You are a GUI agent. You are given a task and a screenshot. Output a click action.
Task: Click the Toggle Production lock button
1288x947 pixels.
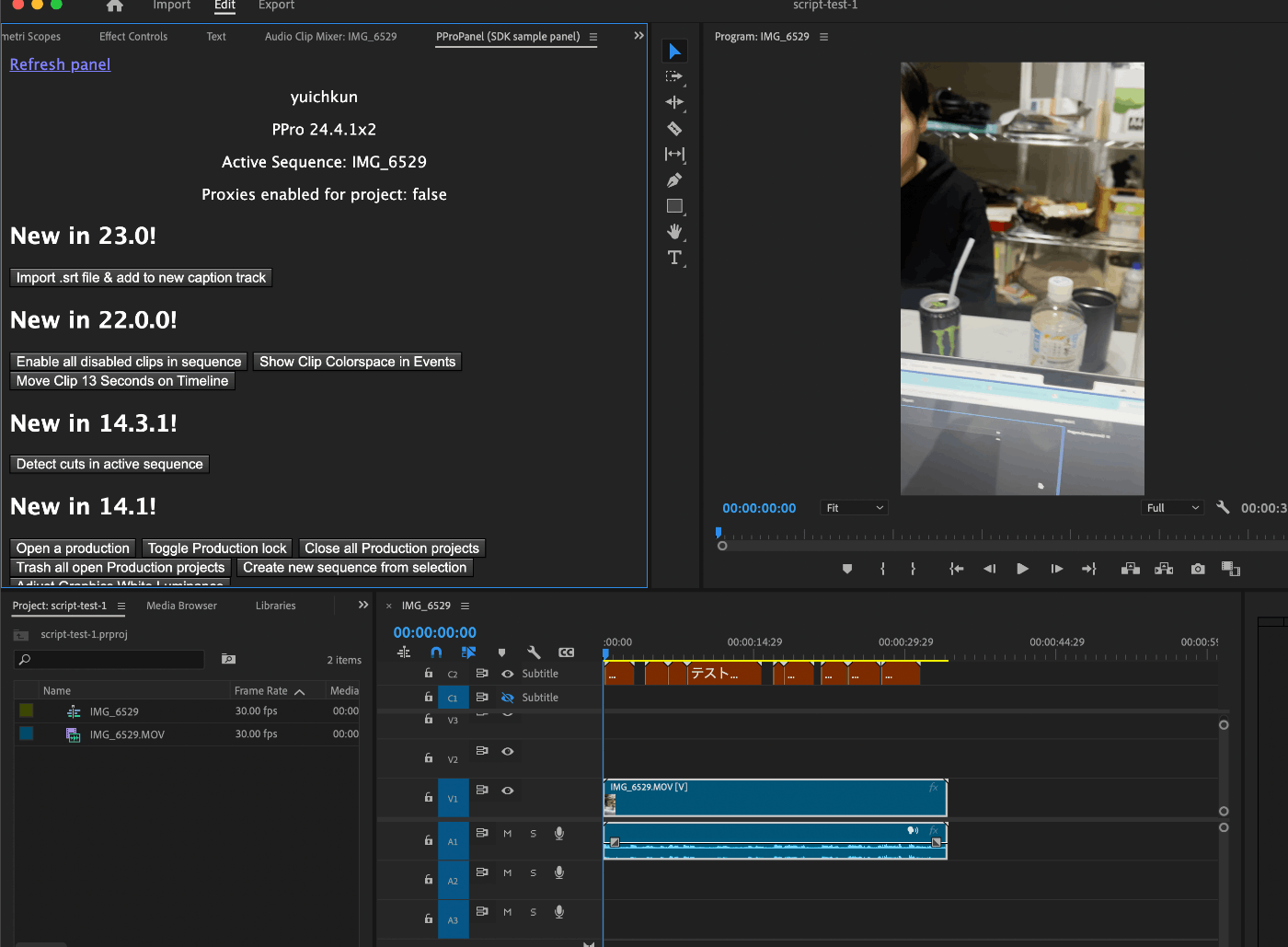tap(217, 548)
